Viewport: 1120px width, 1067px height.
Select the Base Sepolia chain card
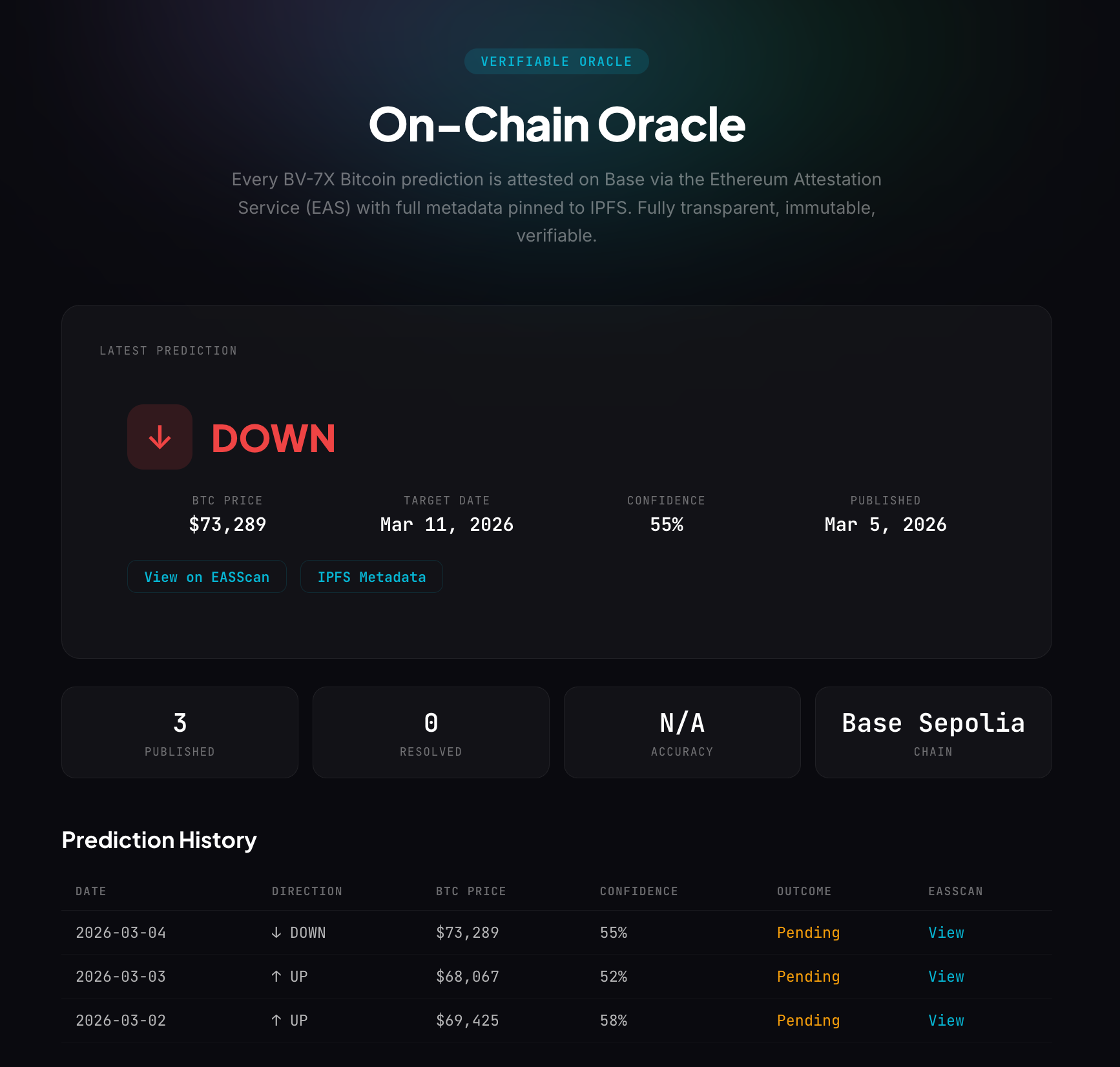tap(933, 732)
